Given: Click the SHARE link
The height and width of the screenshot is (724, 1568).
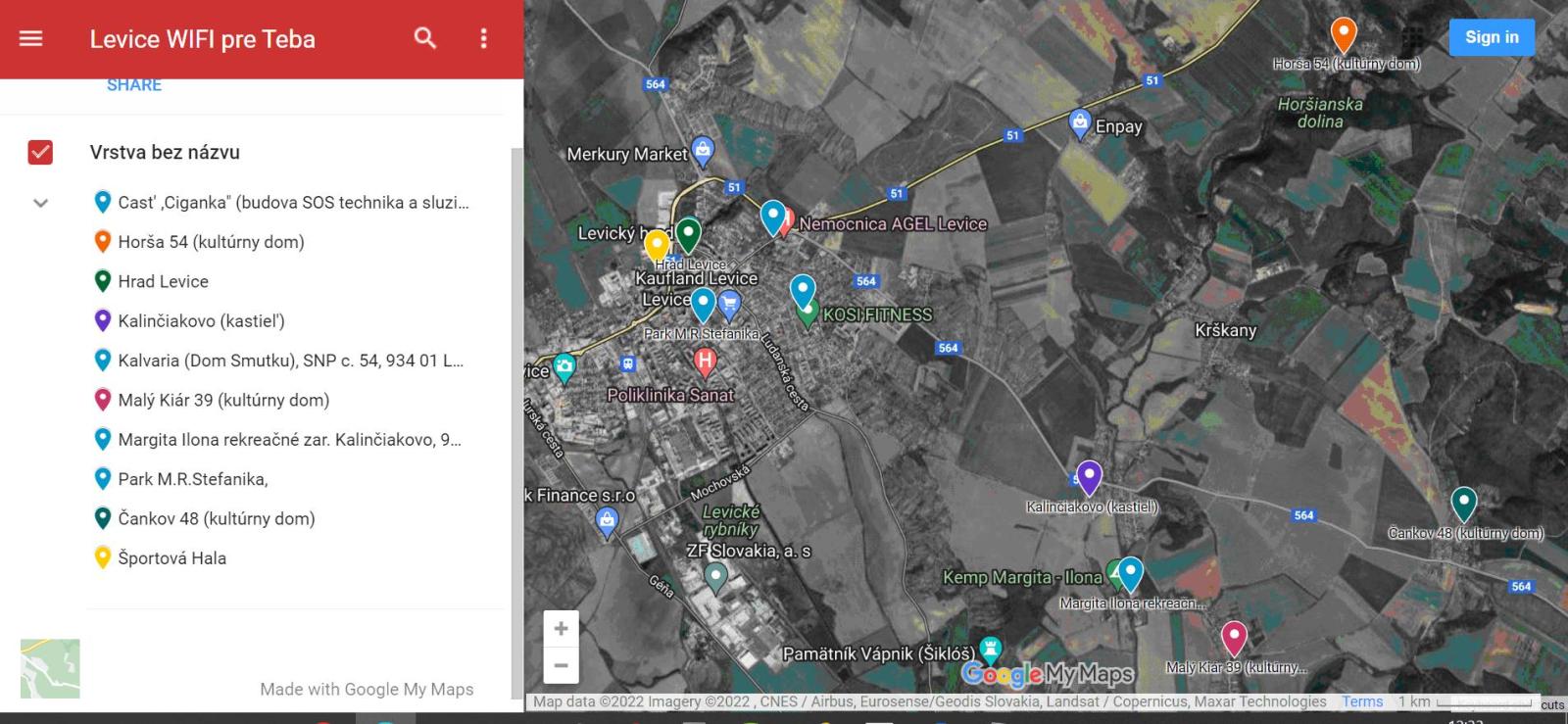Looking at the screenshot, I should tap(134, 85).
